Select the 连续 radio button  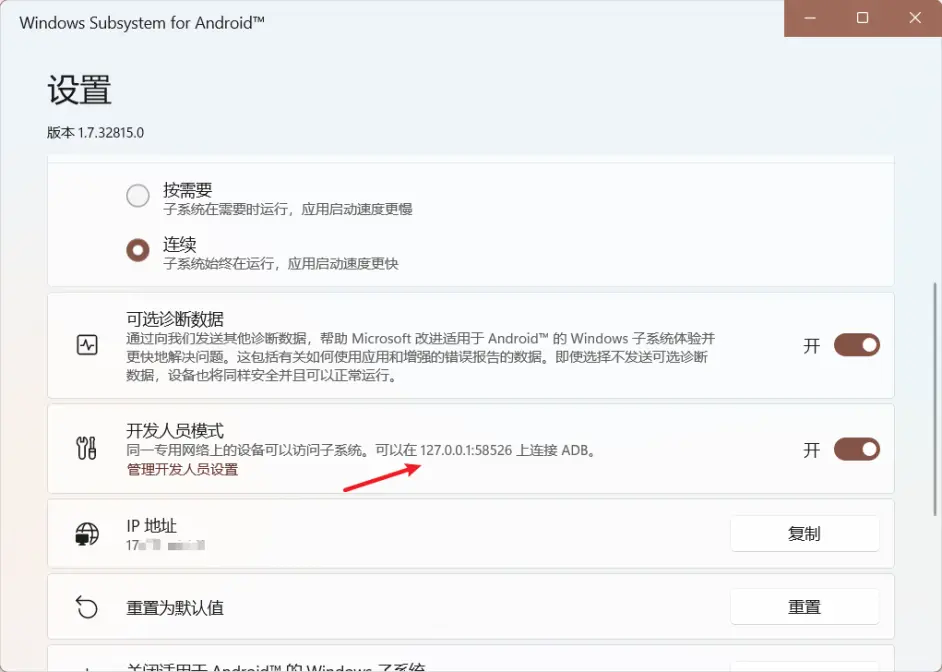pos(138,250)
